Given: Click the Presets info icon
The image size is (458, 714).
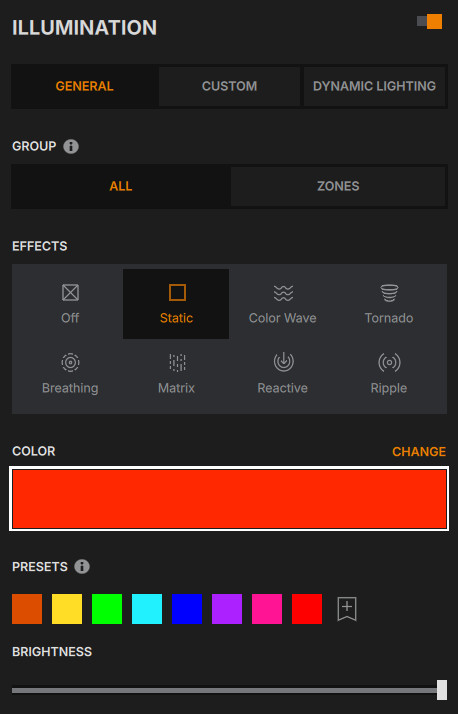Looking at the screenshot, I should (x=82, y=567).
